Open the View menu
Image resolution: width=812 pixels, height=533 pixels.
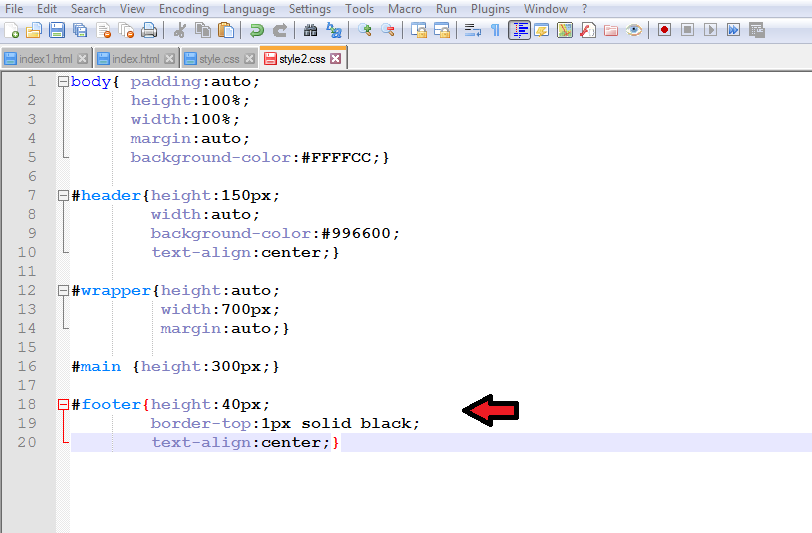tap(132, 9)
